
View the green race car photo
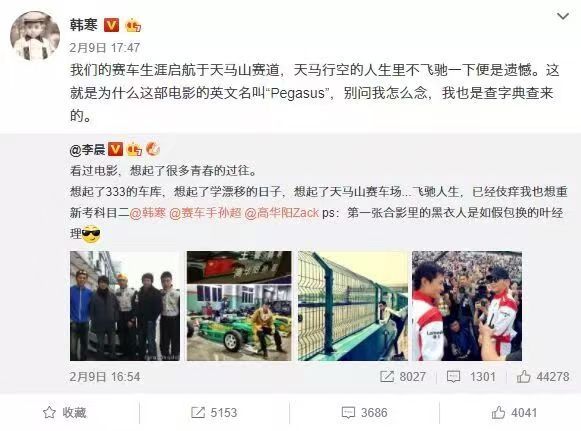pos(239,306)
